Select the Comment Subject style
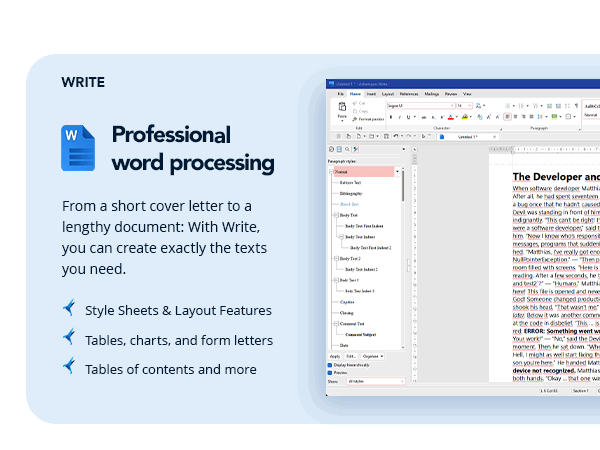This screenshot has width=600, height=450. click(361, 335)
